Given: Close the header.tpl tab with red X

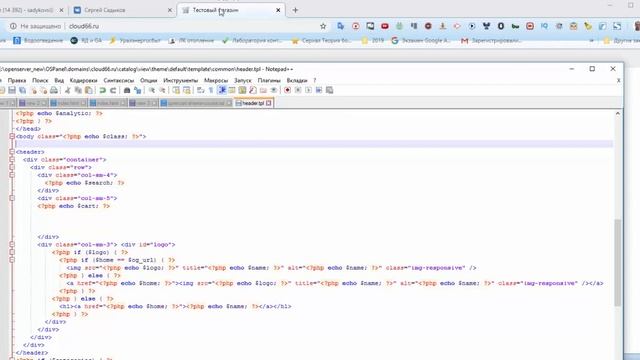Looking at the screenshot, I should click(269, 103).
